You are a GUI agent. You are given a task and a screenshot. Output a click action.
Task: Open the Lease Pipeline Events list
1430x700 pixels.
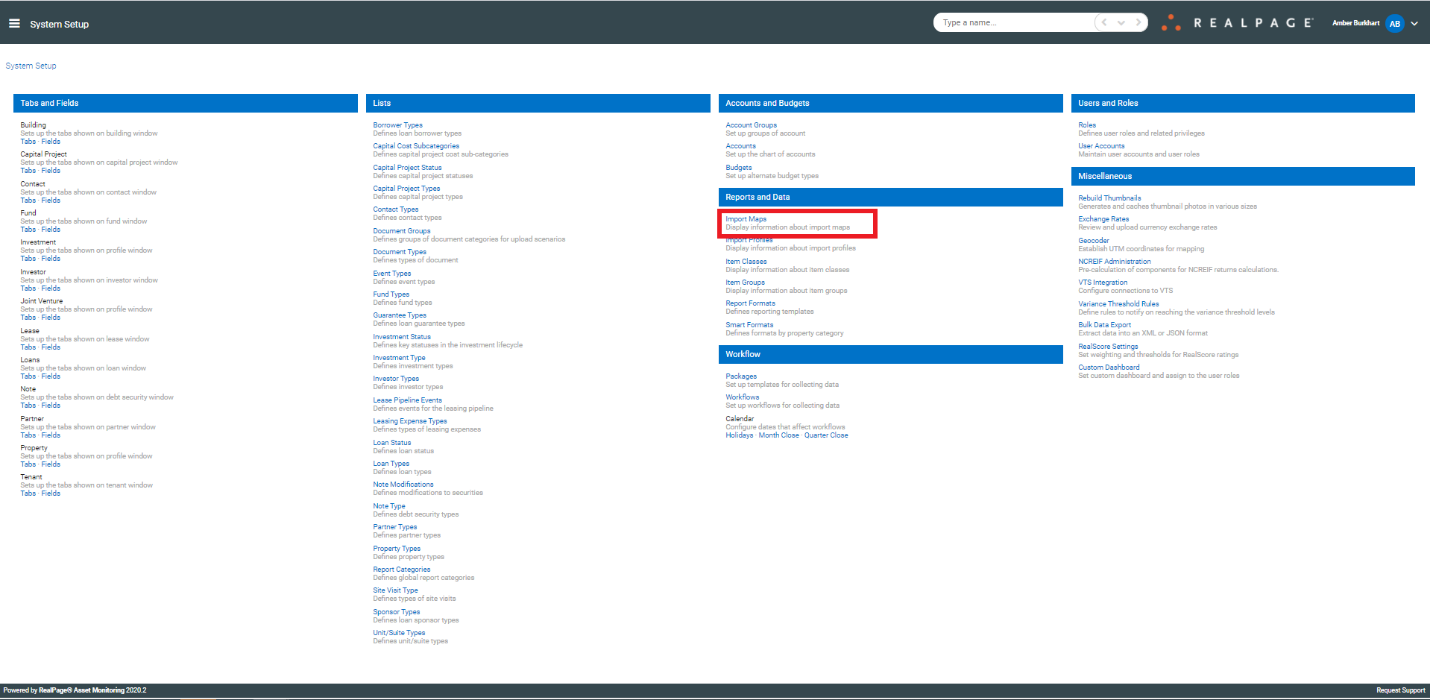[x=407, y=400]
